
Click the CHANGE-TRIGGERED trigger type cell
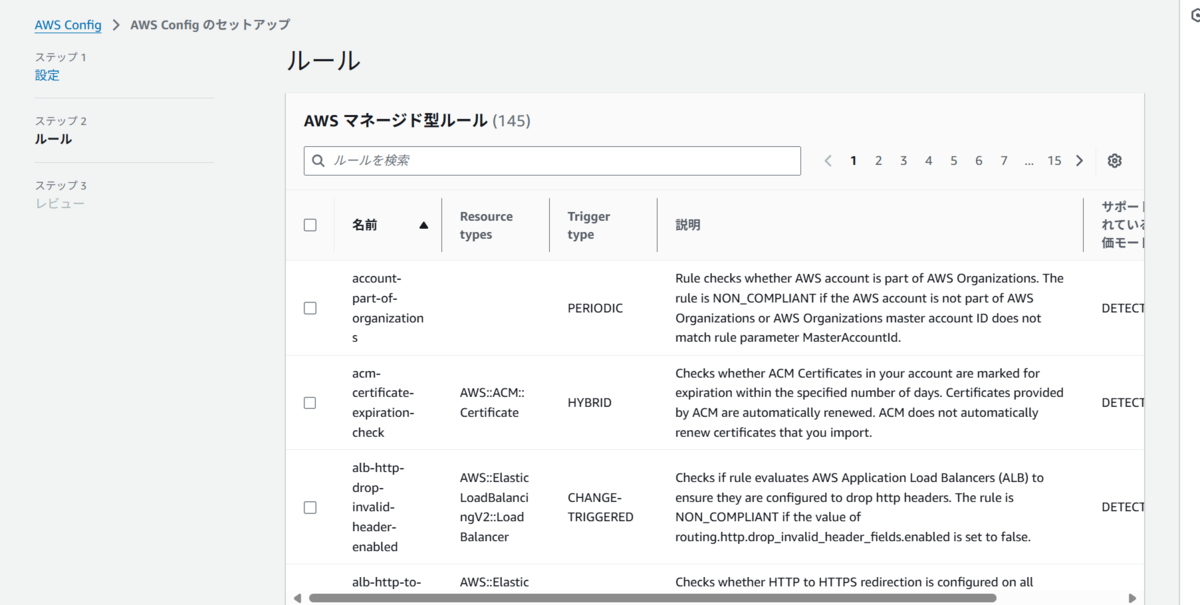(601, 507)
